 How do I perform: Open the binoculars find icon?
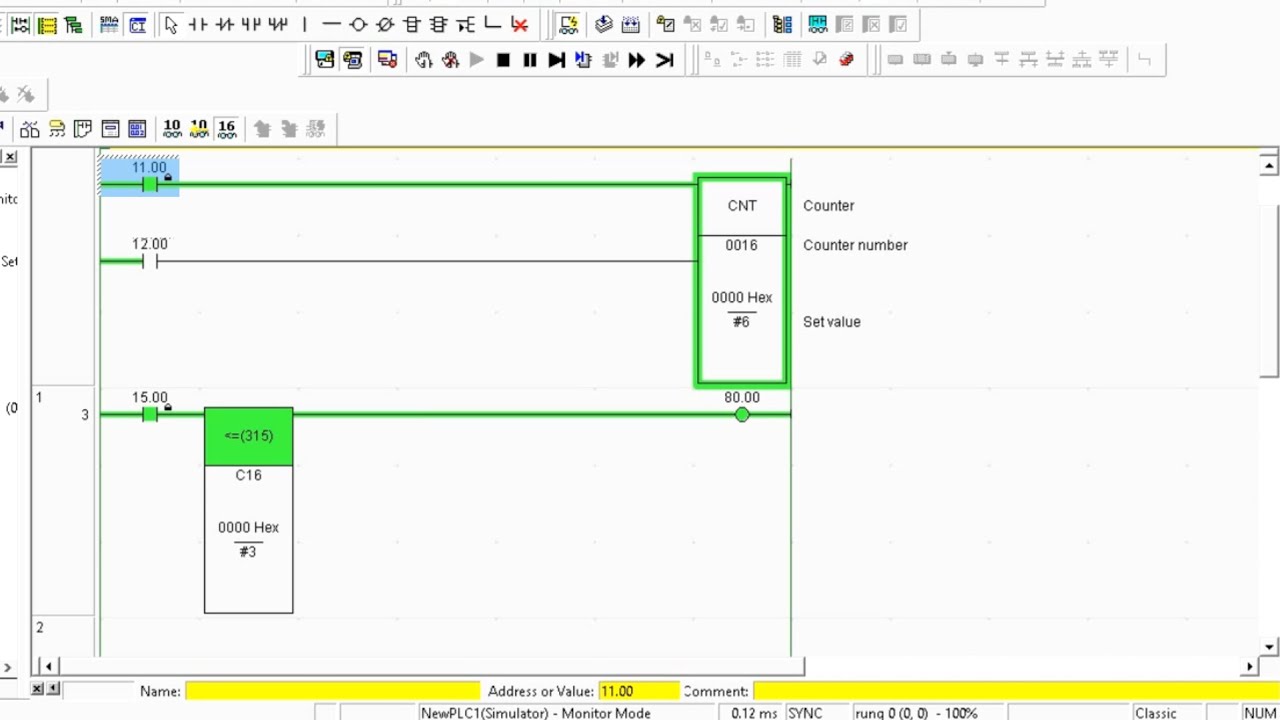[x=30, y=129]
